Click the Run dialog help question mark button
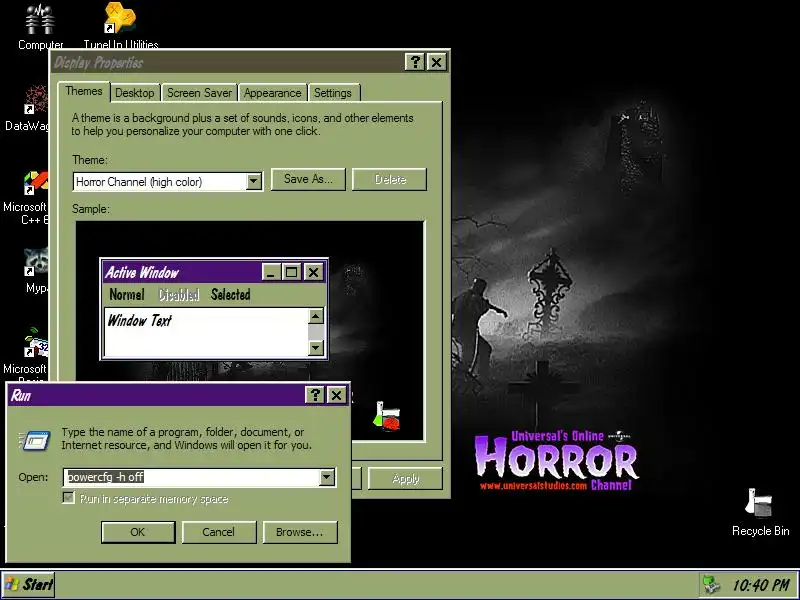This screenshot has height=600, width=800. pos(315,395)
